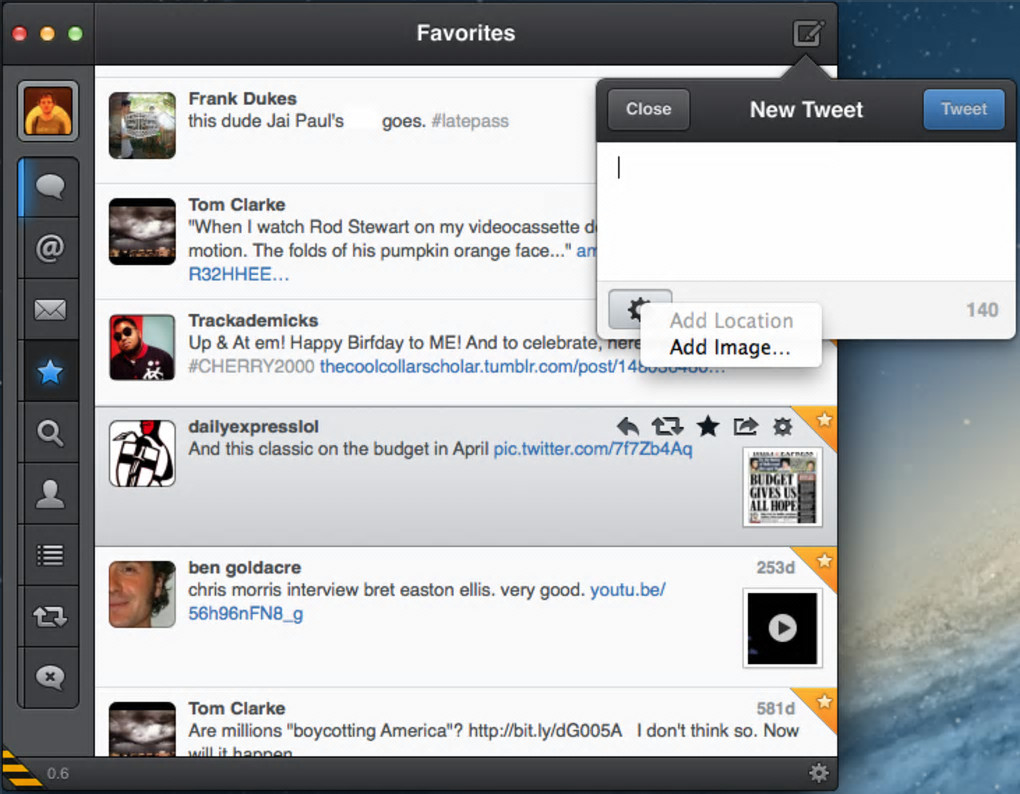Click the 0.6 version label
Screen dimensions: 1020x794
pyautogui.click(x=58, y=773)
